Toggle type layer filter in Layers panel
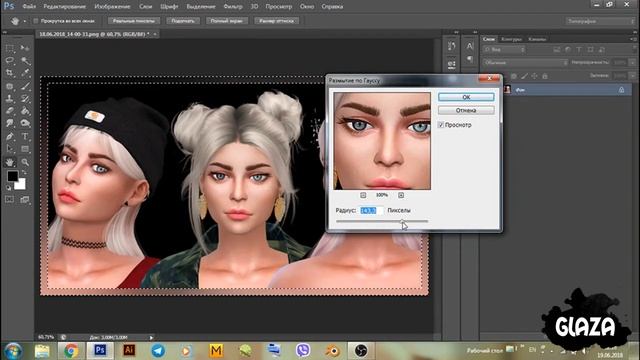This screenshot has width=640, height=360. point(579,50)
